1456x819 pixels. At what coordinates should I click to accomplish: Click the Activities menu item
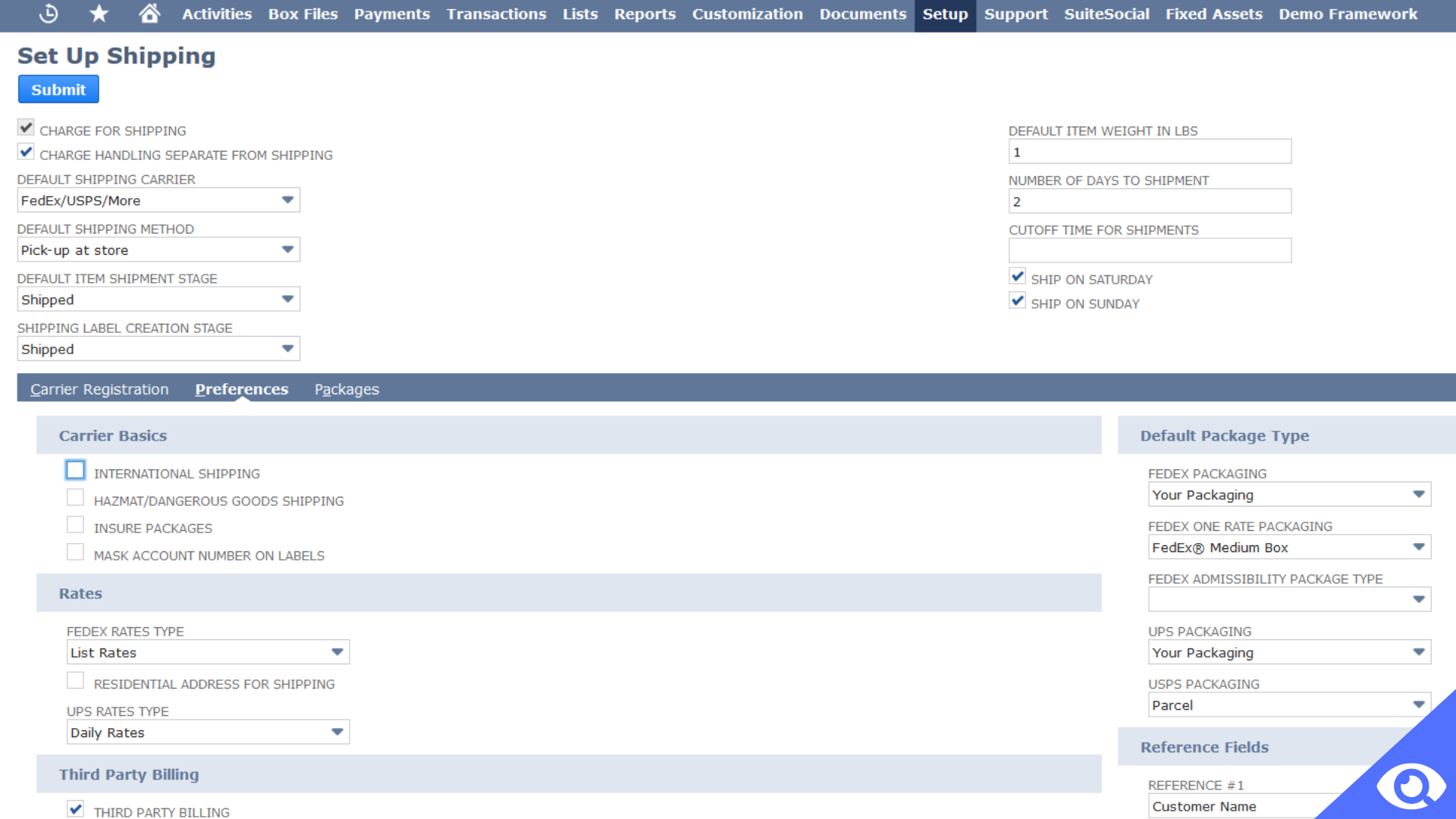pyautogui.click(x=217, y=14)
